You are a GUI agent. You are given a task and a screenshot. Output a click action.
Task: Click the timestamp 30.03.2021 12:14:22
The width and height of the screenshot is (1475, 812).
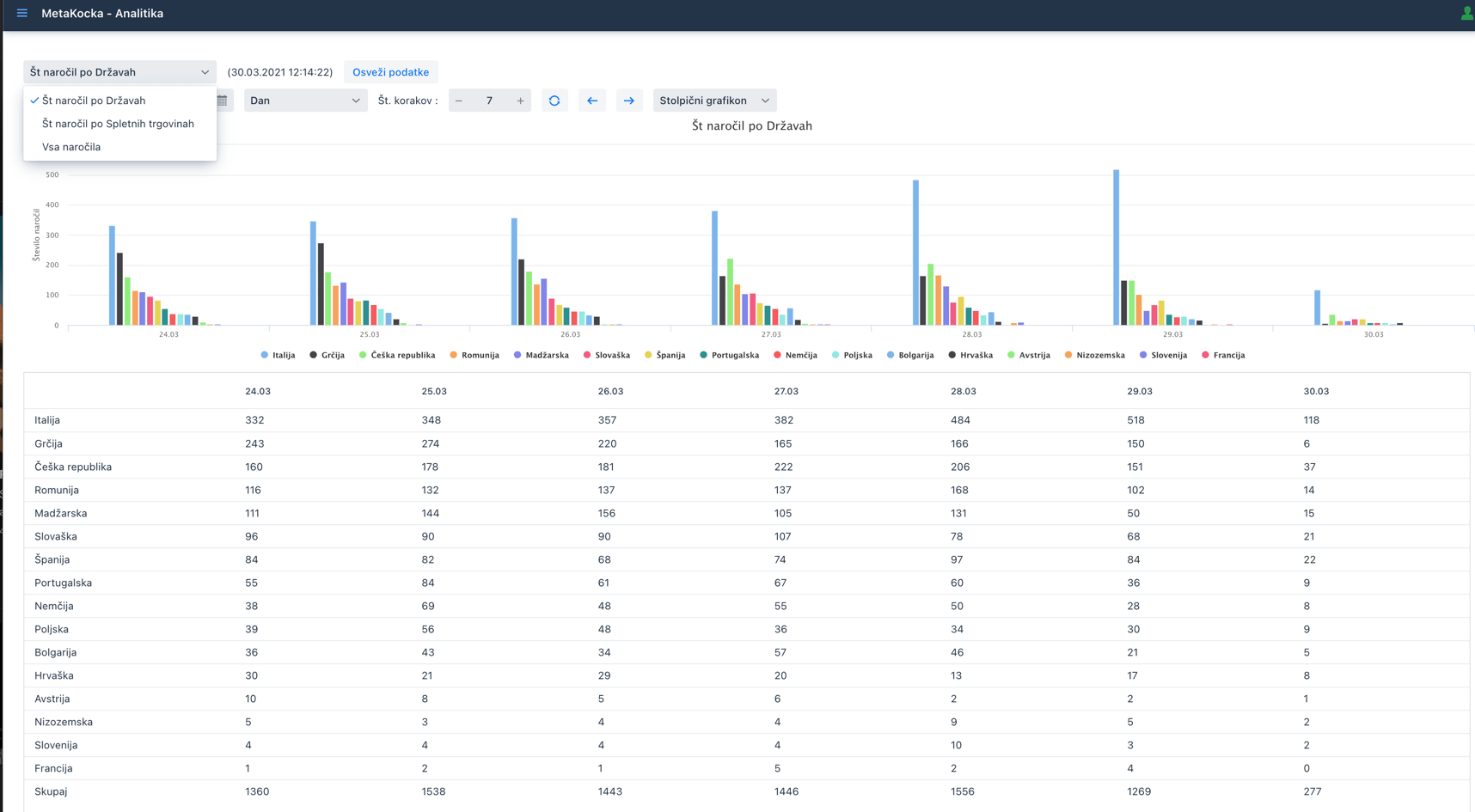[280, 72]
